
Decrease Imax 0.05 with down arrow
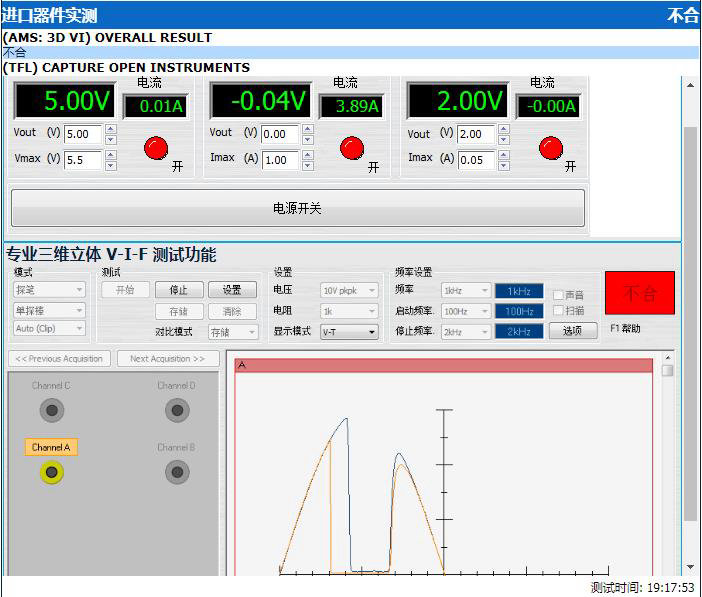[504, 165]
